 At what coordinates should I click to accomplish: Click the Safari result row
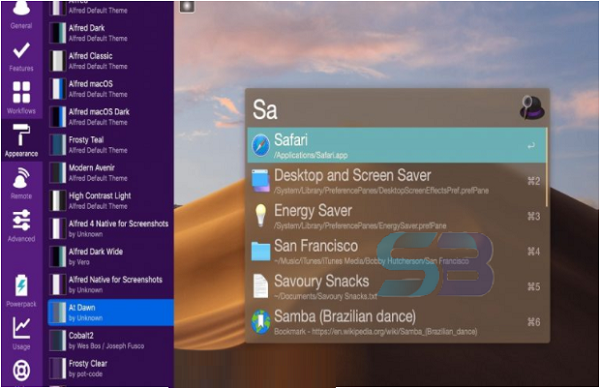pyautogui.click(x=397, y=145)
